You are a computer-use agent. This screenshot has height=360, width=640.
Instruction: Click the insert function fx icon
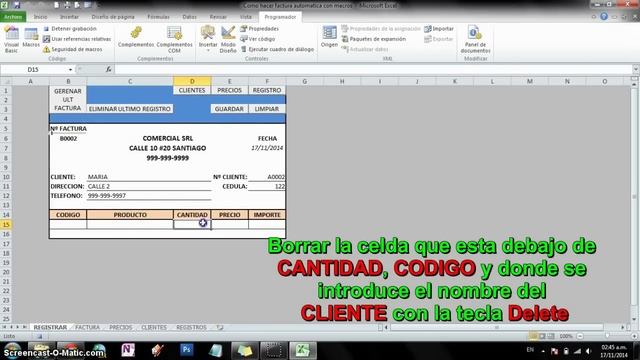pos(108,69)
